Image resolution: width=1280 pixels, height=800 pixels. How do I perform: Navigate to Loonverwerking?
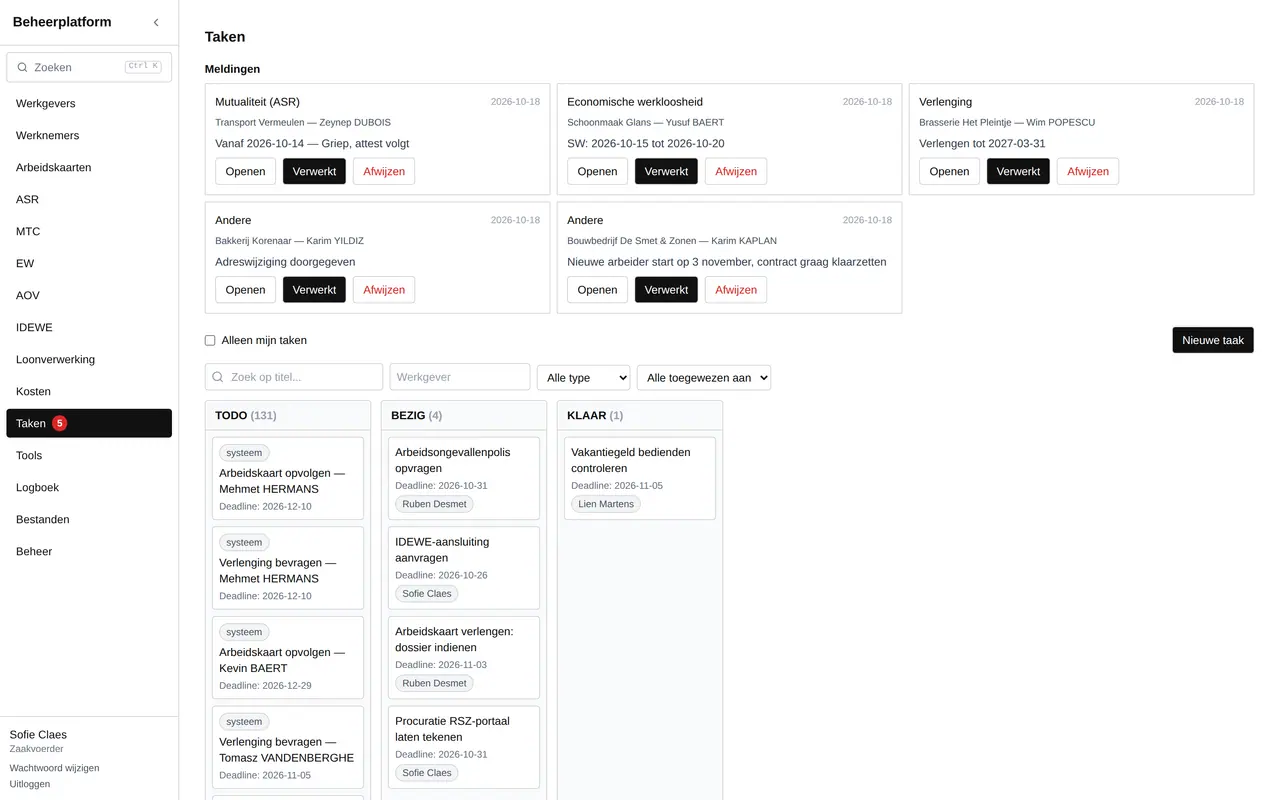[89, 359]
